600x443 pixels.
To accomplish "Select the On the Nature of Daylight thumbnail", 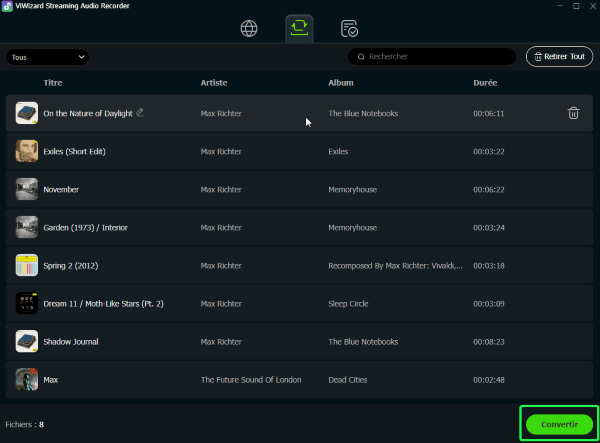I will [x=27, y=113].
